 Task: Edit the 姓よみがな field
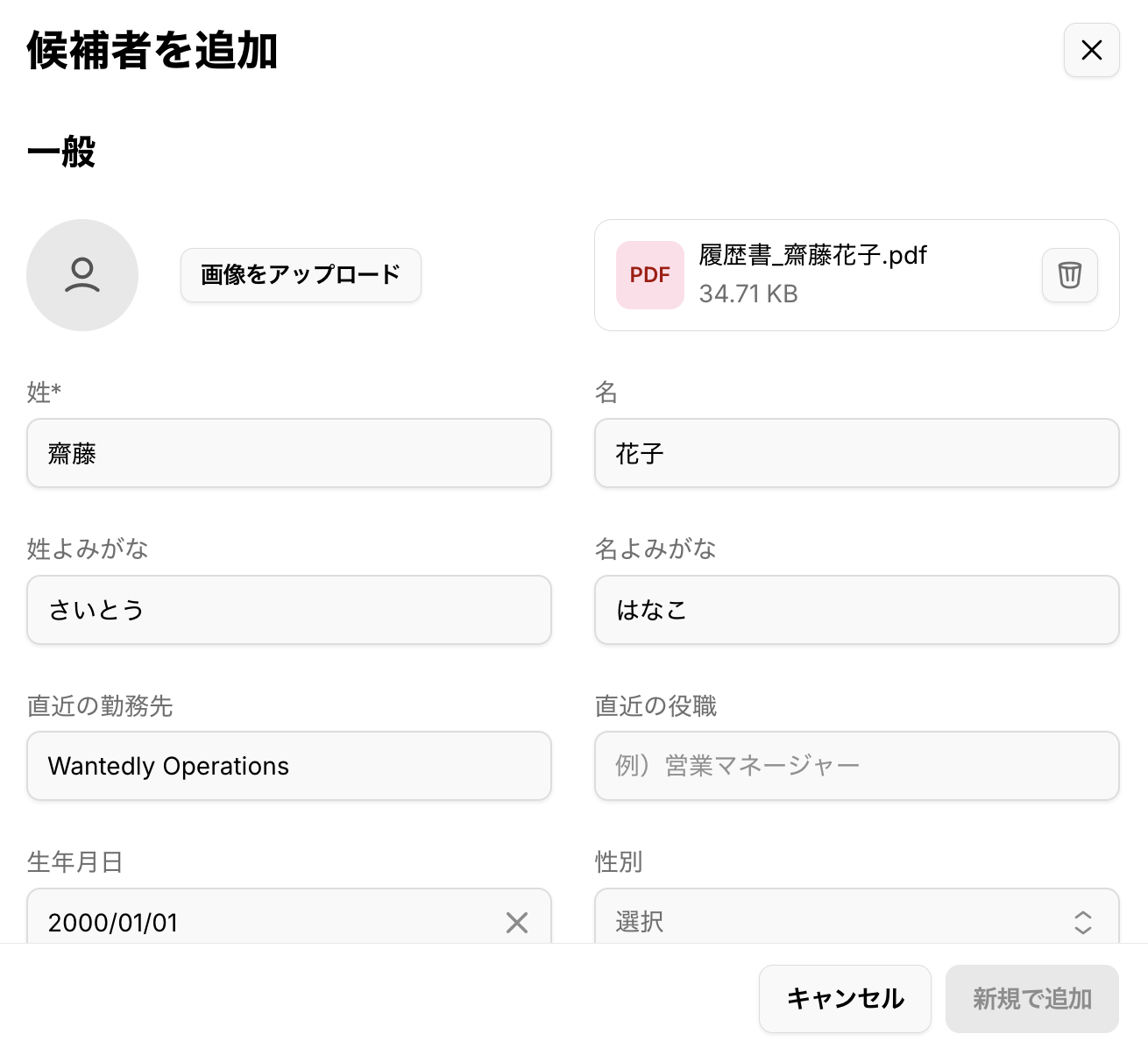click(x=289, y=610)
